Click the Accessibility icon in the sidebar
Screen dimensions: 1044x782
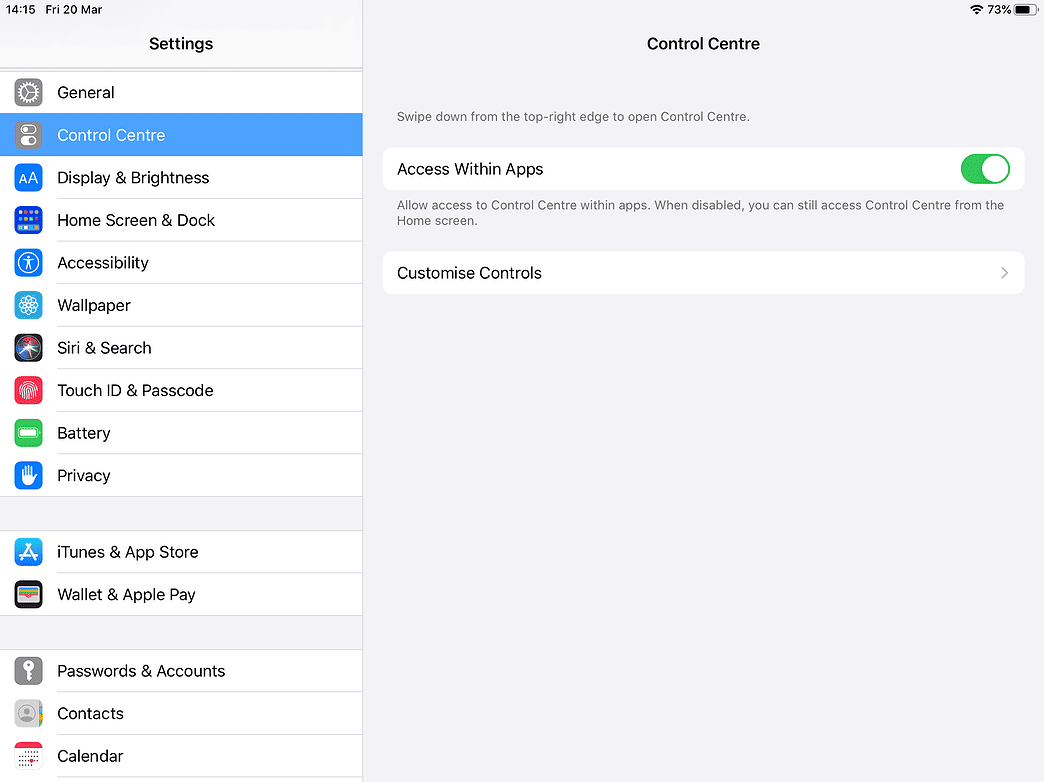click(28, 262)
